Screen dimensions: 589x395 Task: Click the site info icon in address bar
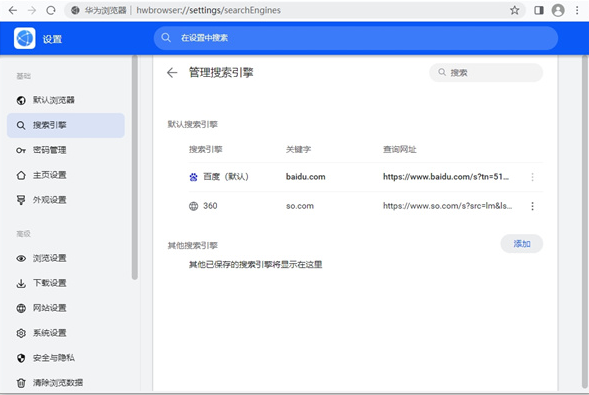tap(75, 10)
